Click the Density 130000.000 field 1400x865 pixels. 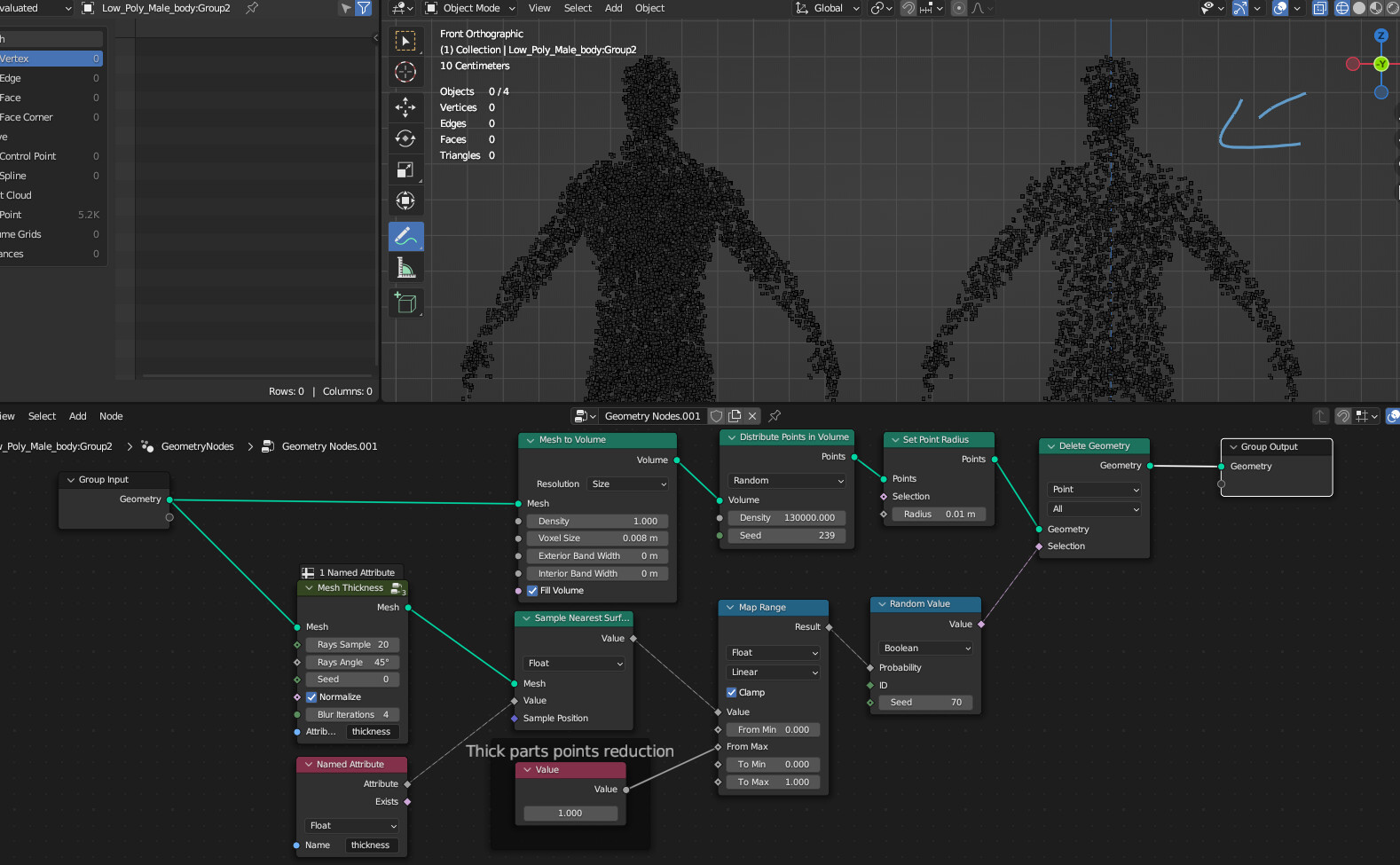(787, 518)
